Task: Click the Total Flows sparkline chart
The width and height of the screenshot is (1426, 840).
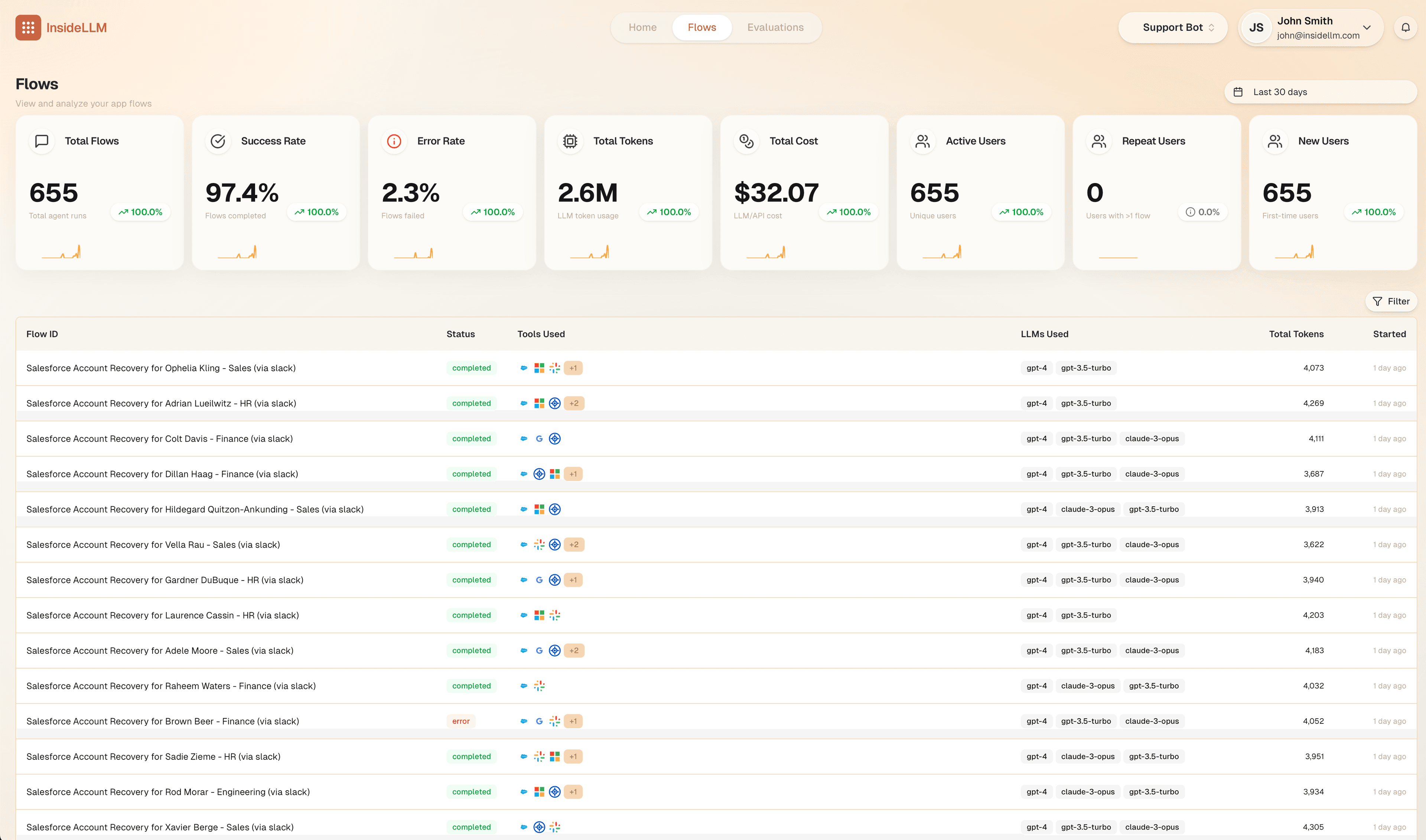Action: (x=61, y=251)
